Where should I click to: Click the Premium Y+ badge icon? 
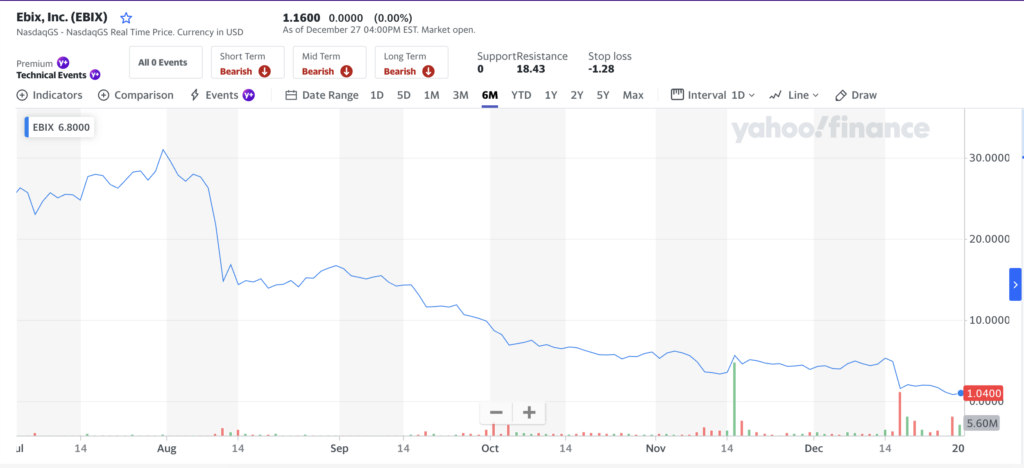[x=63, y=63]
